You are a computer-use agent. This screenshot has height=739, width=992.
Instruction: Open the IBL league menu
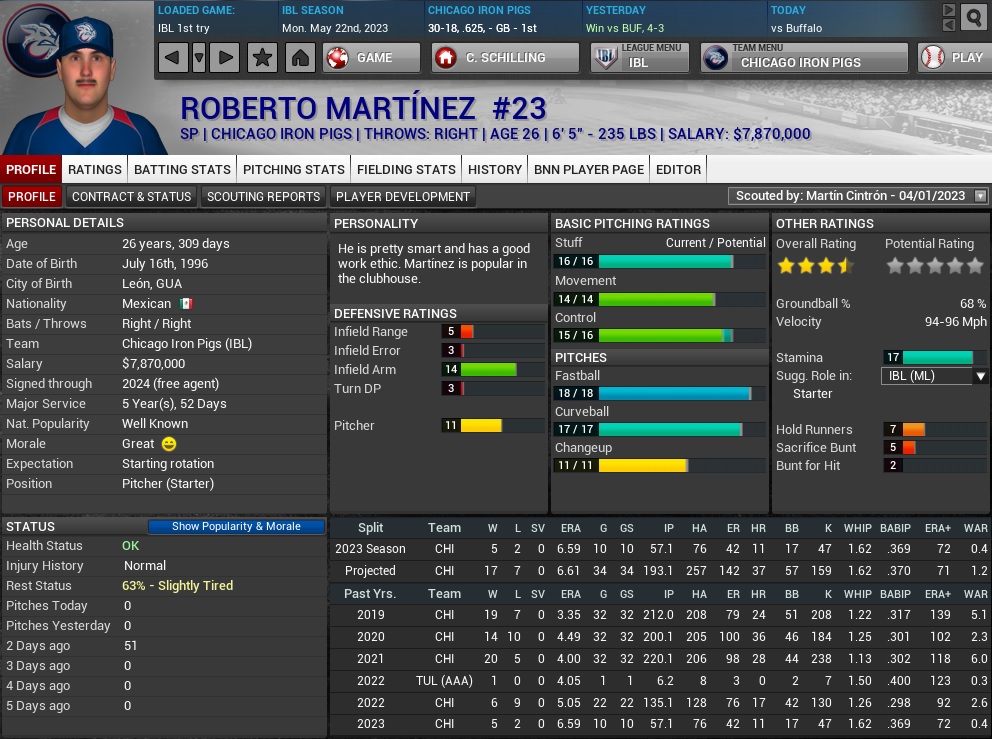(x=639, y=58)
